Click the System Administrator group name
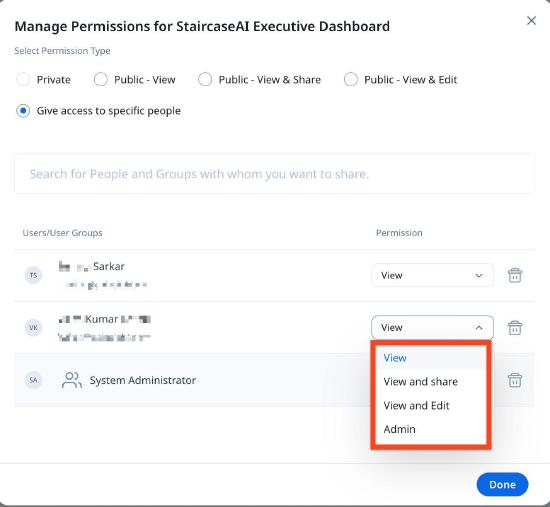Image resolution: width=550 pixels, height=507 pixels. (x=143, y=380)
